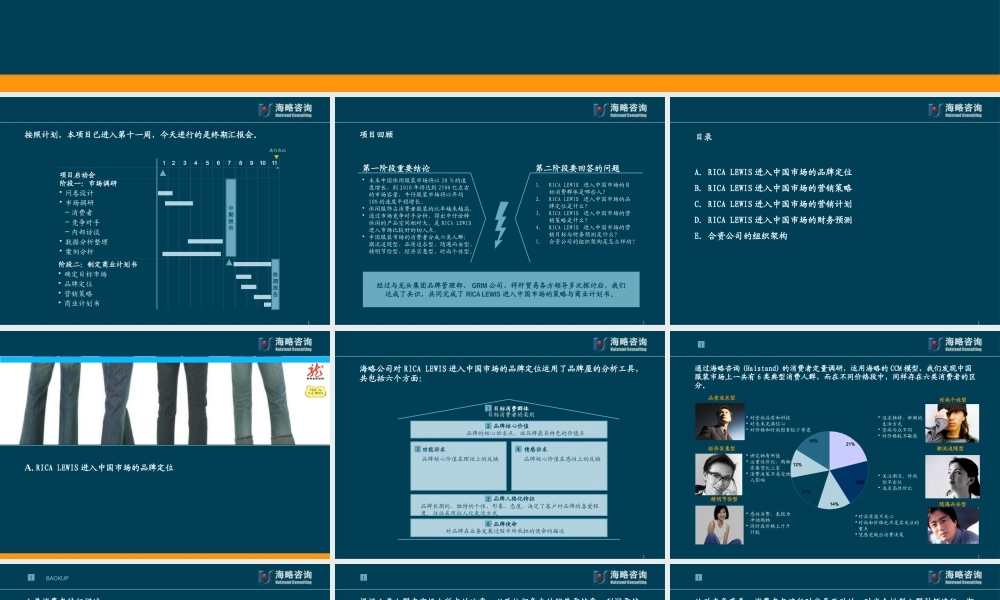Select the 目录 contents slide thumbnail

[835, 211]
